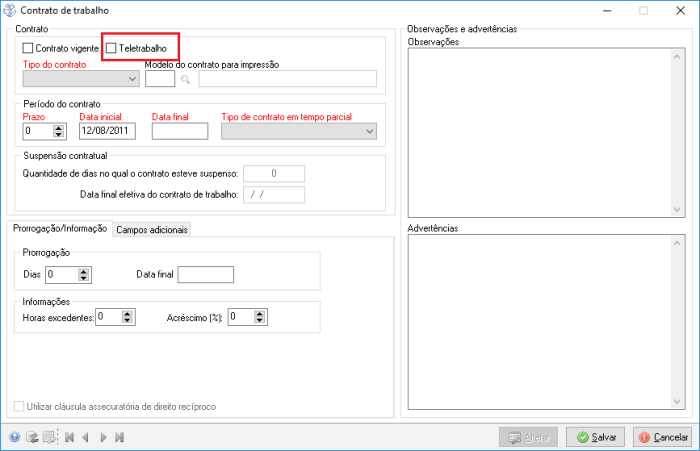Jump to the last record
Viewport: 700px width, 451px height.
point(119,437)
